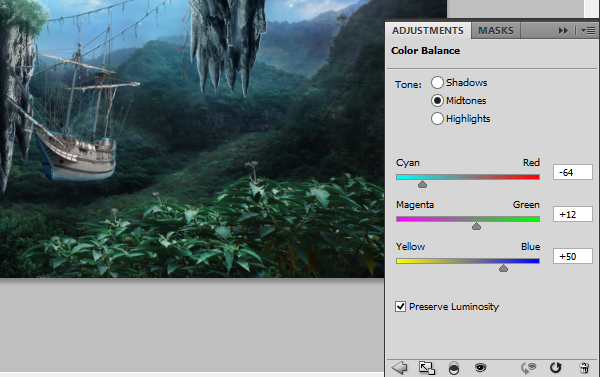The width and height of the screenshot is (600, 377).
Task: Switch panel to Expanded View icon
Action: (x=427, y=368)
